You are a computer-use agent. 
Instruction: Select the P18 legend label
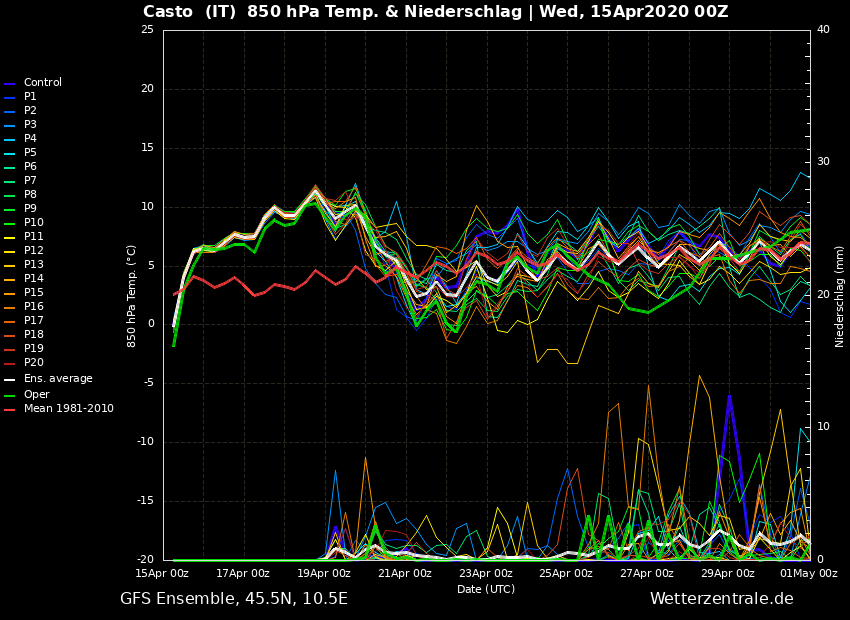click(x=33, y=334)
